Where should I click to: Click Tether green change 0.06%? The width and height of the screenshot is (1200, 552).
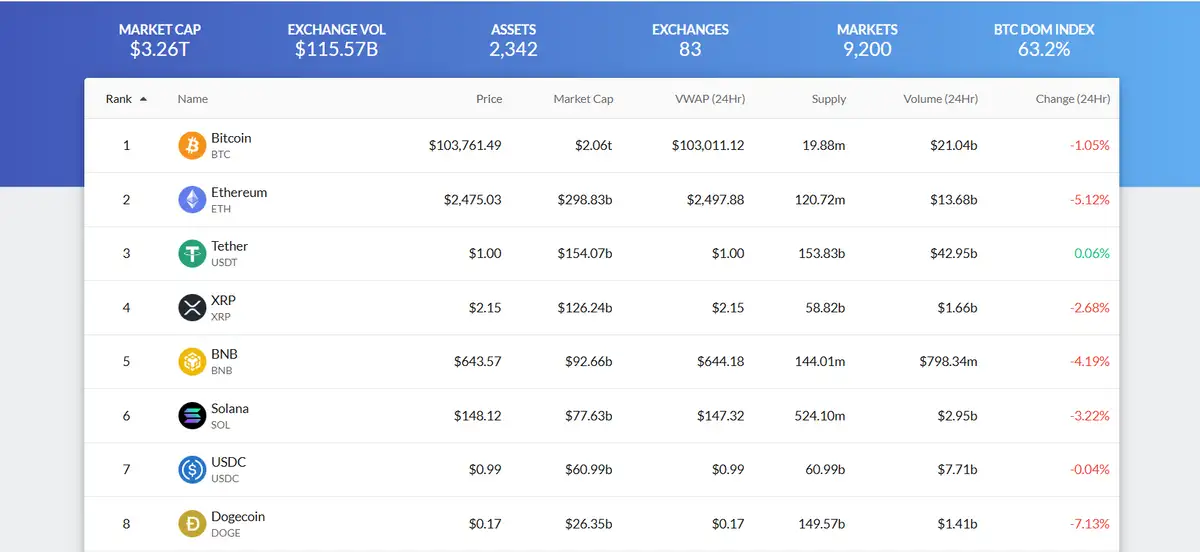coord(1092,253)
